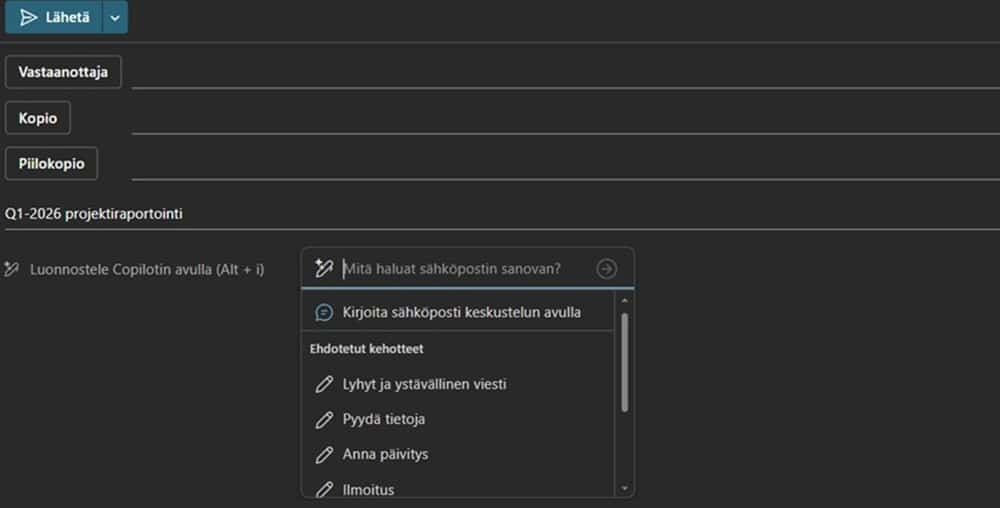Choose Pyydä tietoja prompt

(x=457, y=419)
